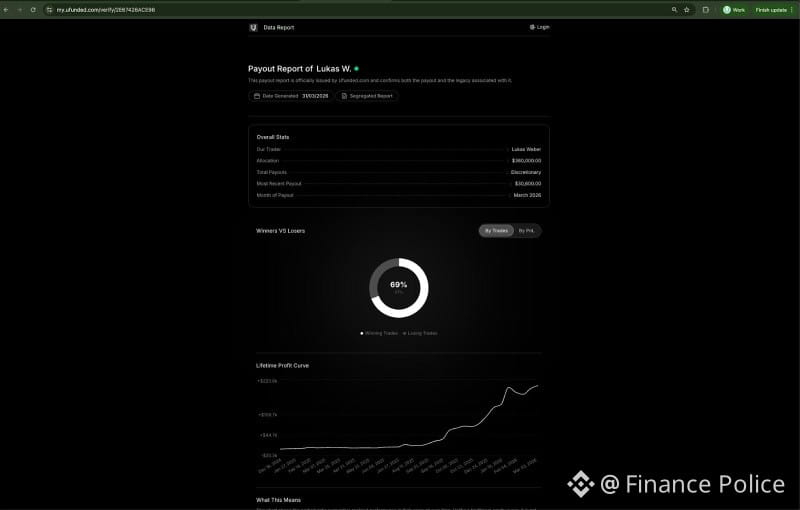Image resolution: width=800 pixels, height=510 pixels.
Task: Click the zoom magnifier icon in the address bar
Action: 674,10
